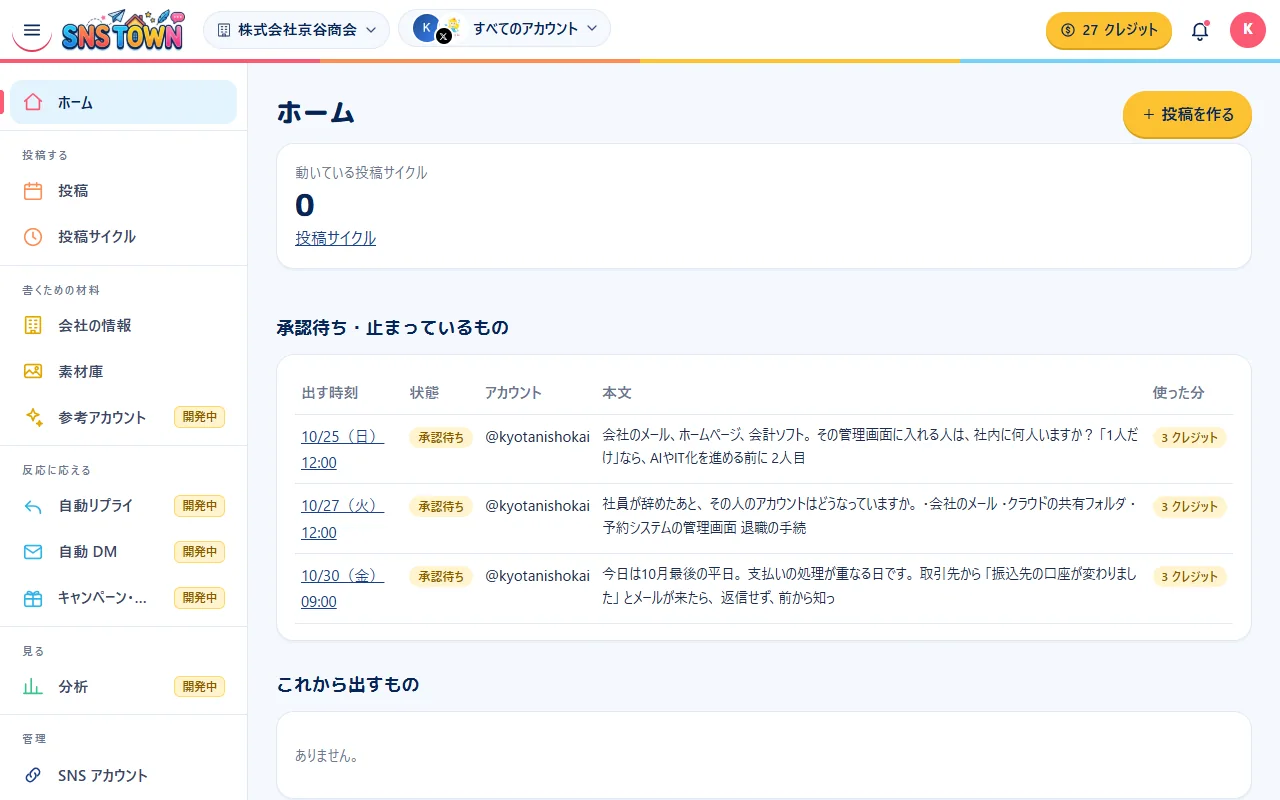Click the 動いている投稿サイクル count 0
1280x800 pixels.
coord(305,205)
